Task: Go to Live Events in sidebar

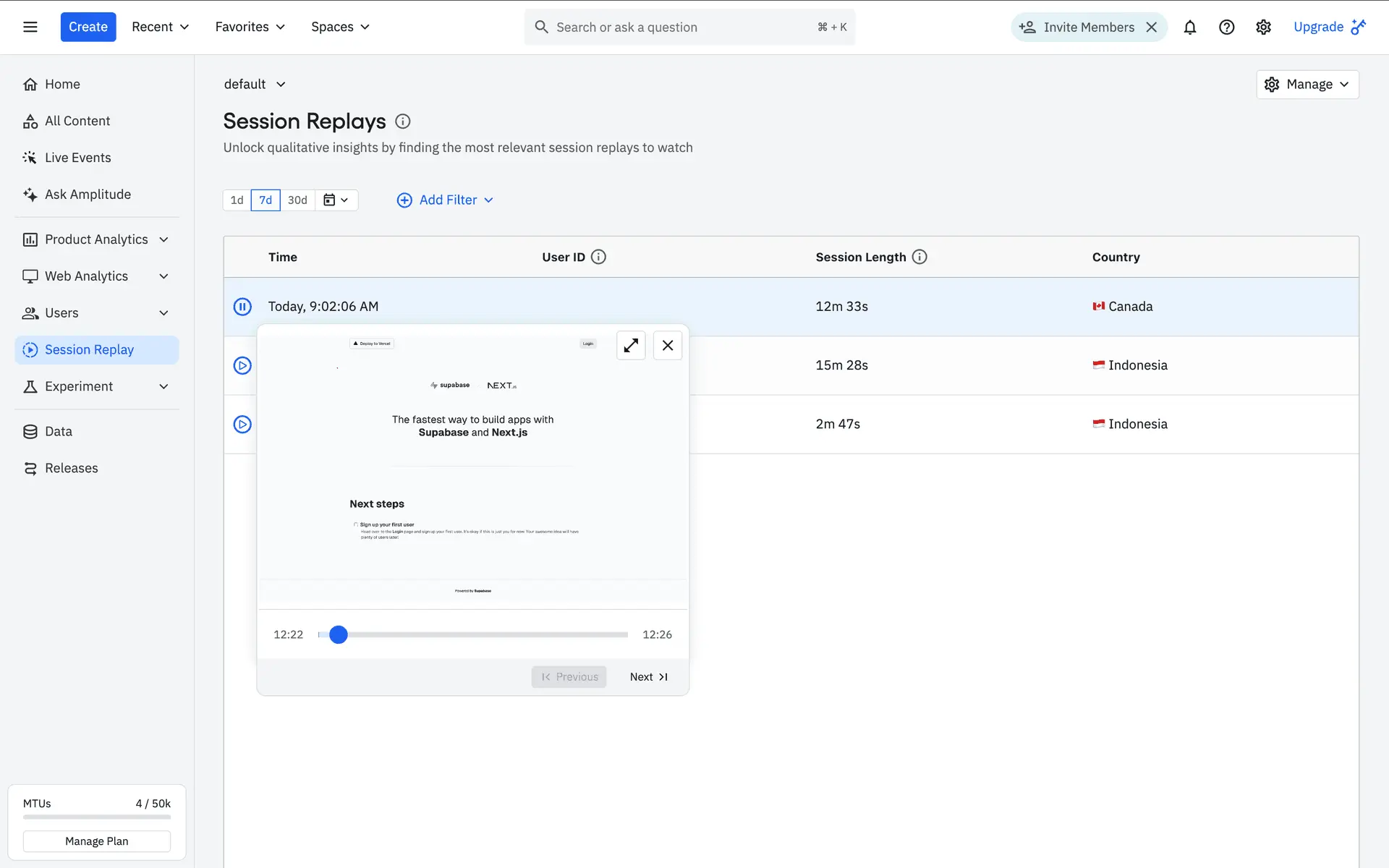Action: [77, 158]
